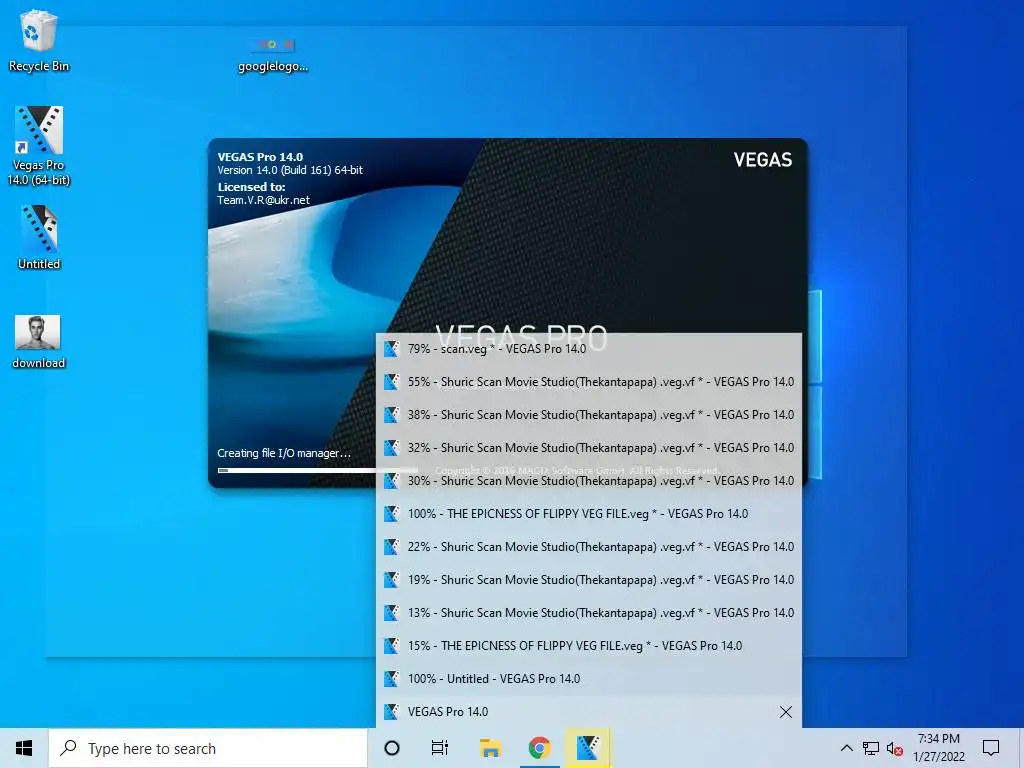
Task: Select the Vegas Pro 14.0 (64-bit) shortcut
Action: (39, 146)
